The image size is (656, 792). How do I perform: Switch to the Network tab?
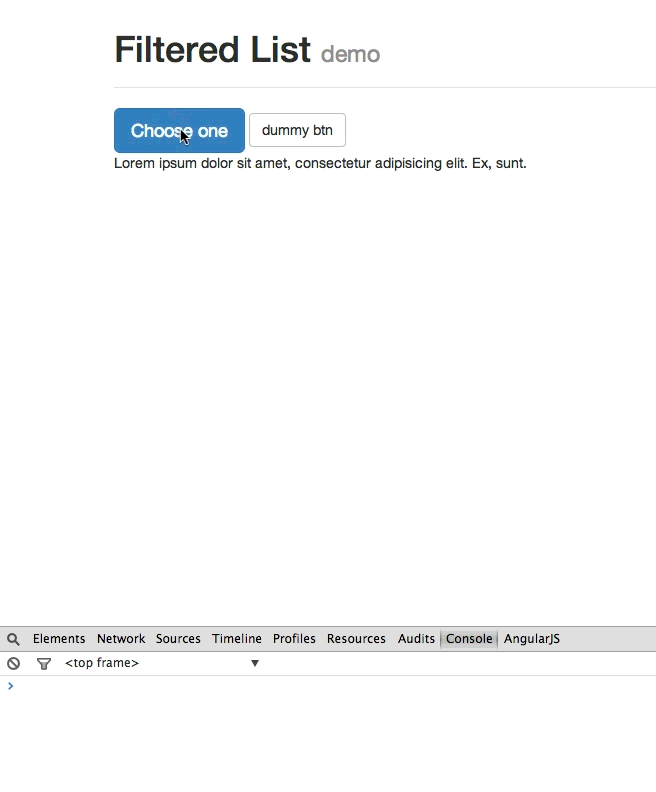pos(121,638)
